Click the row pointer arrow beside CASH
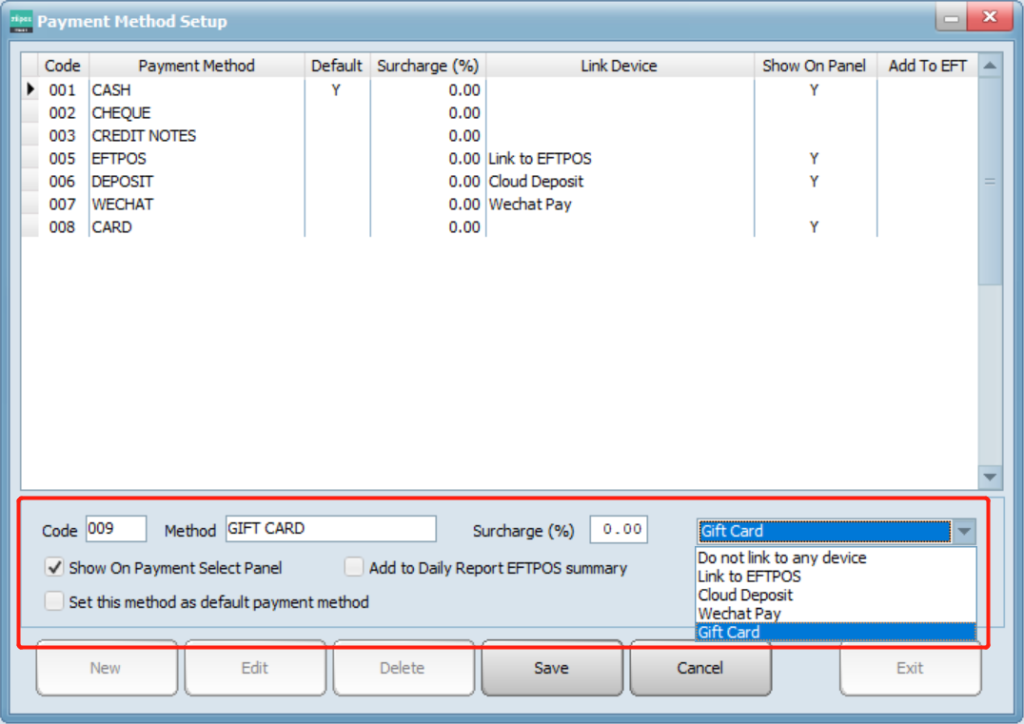This screenshot has height=724, width=1024. [31, 90]
